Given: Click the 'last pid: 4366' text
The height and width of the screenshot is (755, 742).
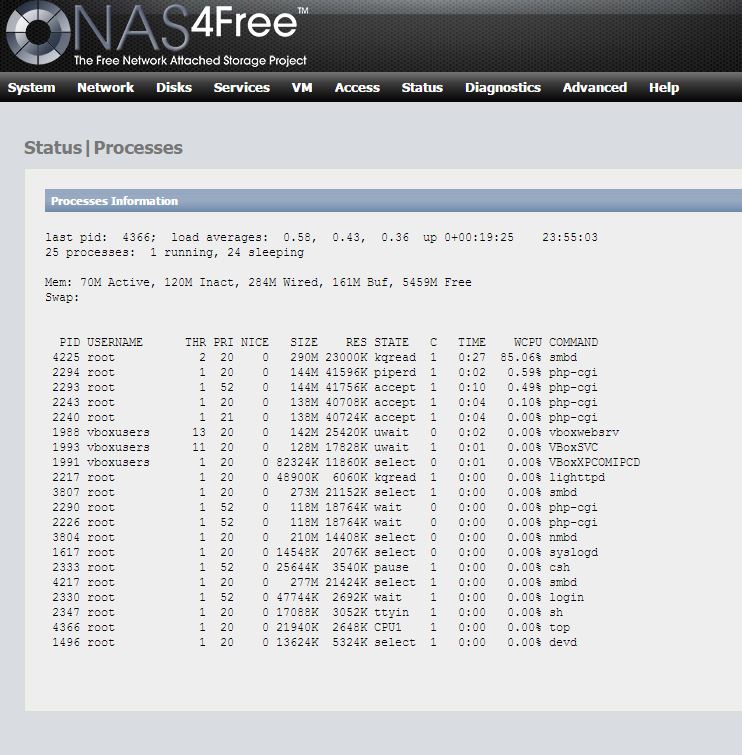Looking at the screenshot, I should click(x=101, y=237).
